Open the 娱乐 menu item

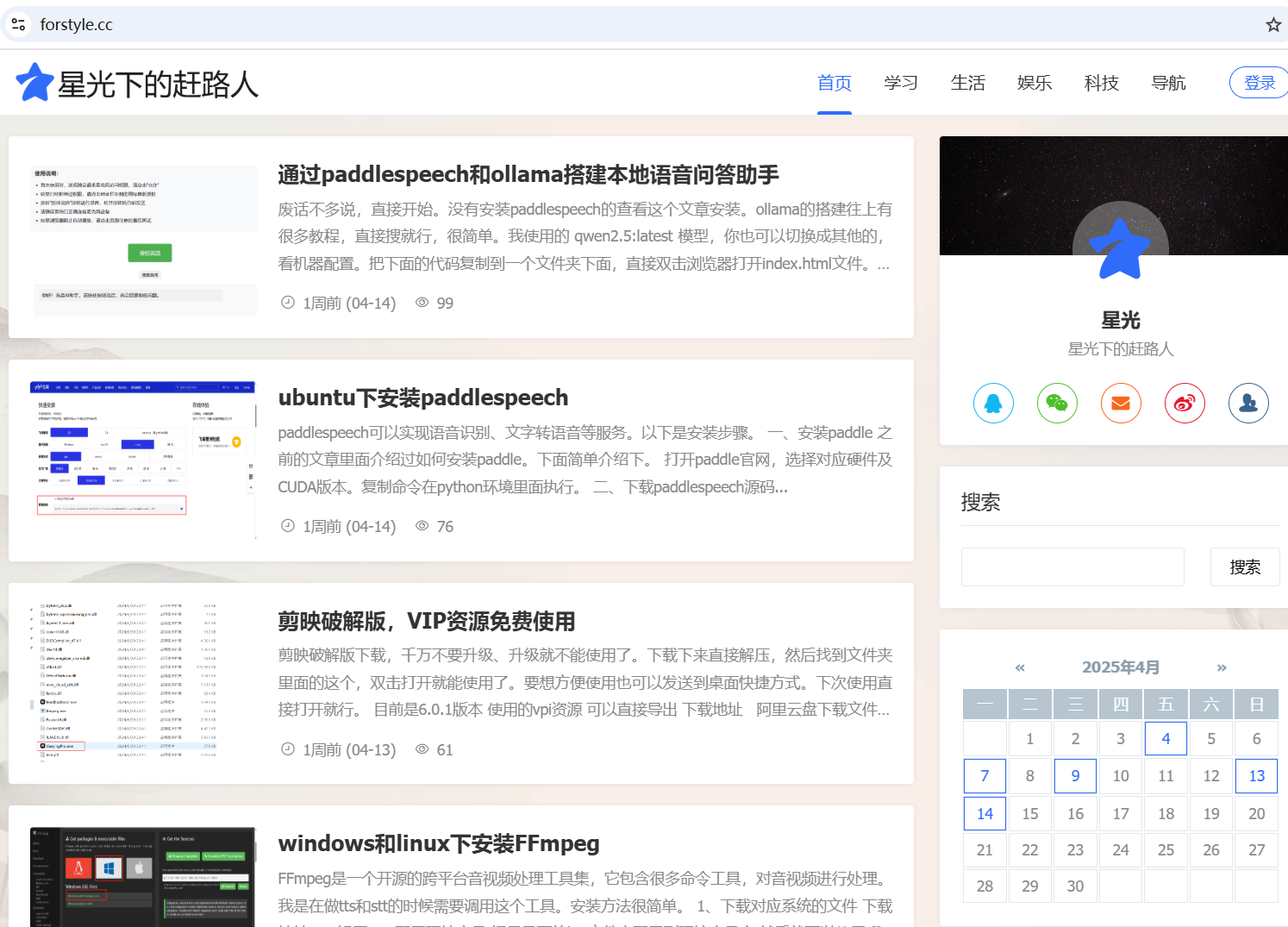click(x=1035, y=83)
